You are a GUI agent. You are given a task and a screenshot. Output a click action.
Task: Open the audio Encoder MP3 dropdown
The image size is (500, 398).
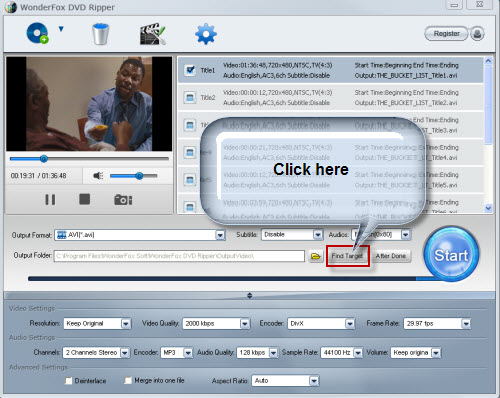point(177,353)
